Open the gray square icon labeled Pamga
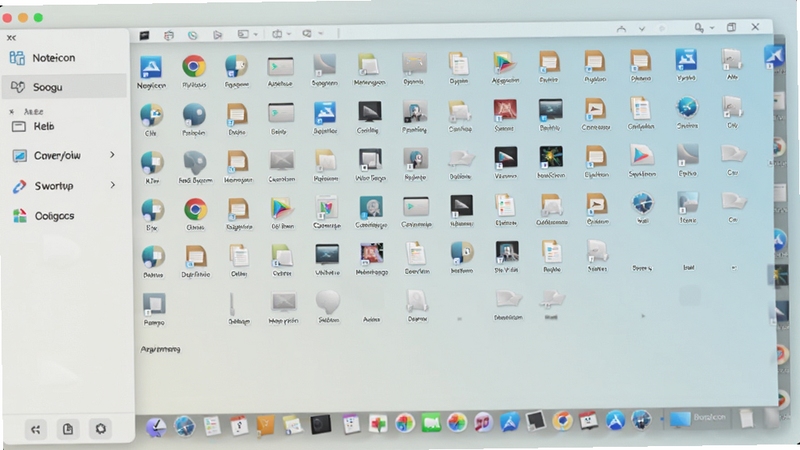The width and height of the screenshot is (800, 450). pyautogui.click(x=154, y=305)
